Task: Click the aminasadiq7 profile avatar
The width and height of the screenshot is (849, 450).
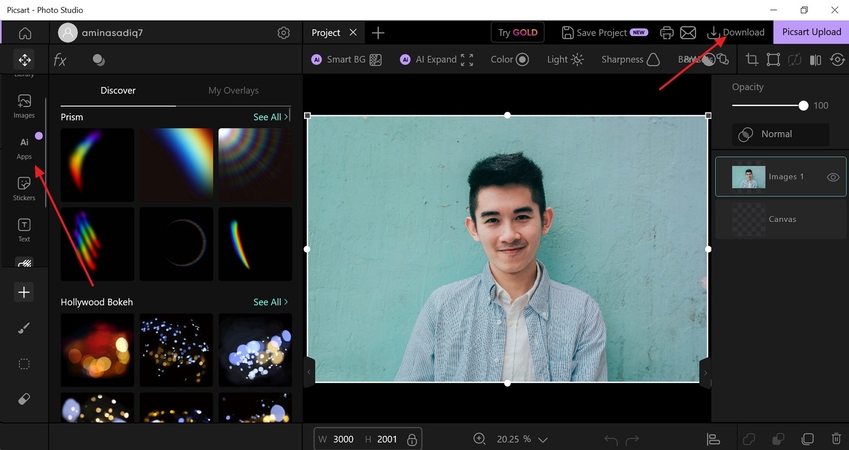Action: click(68, 33)
